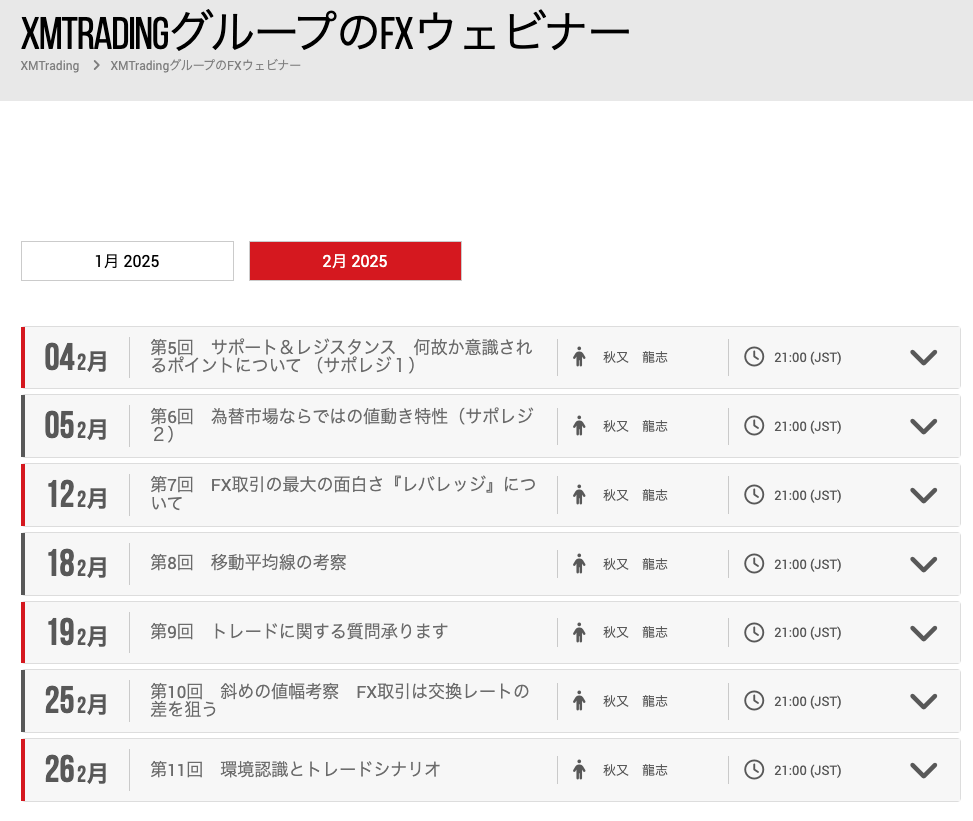This screenshot has height=821, width=973.
Task: Click the date 04 2月
Action: 76,358
